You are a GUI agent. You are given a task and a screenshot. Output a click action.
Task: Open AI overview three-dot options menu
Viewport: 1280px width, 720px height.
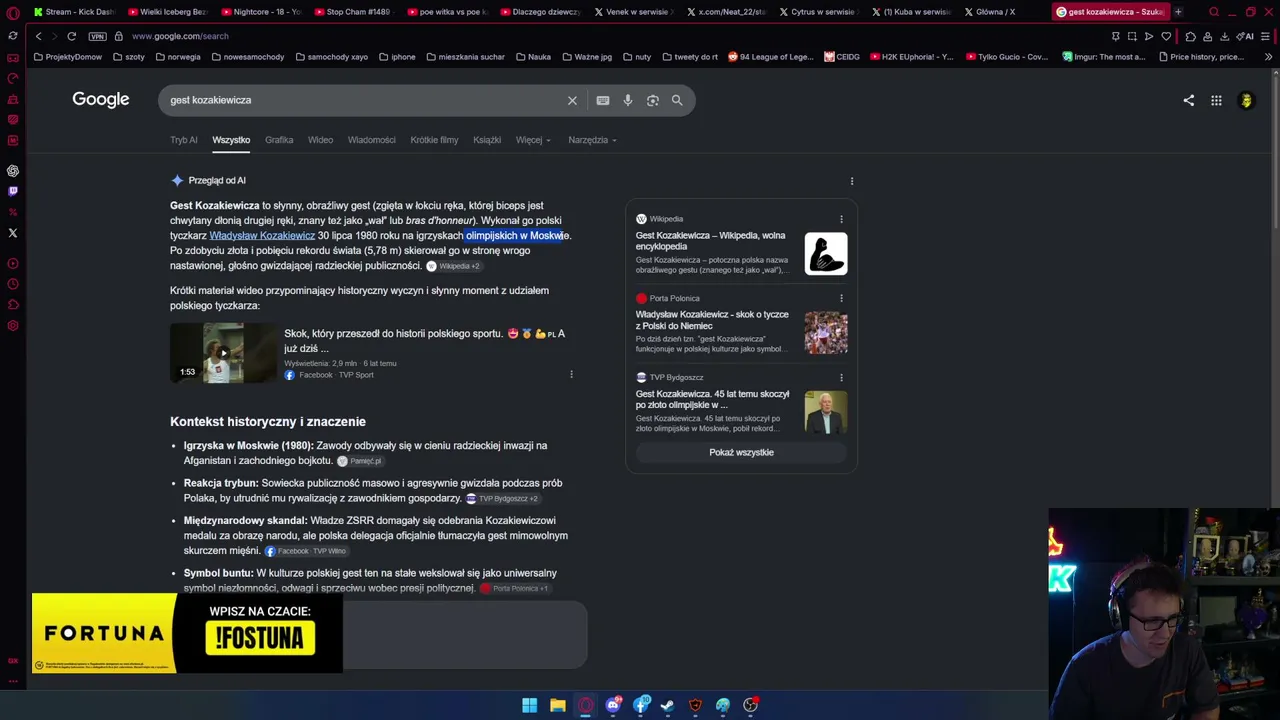tap(852, 181)
